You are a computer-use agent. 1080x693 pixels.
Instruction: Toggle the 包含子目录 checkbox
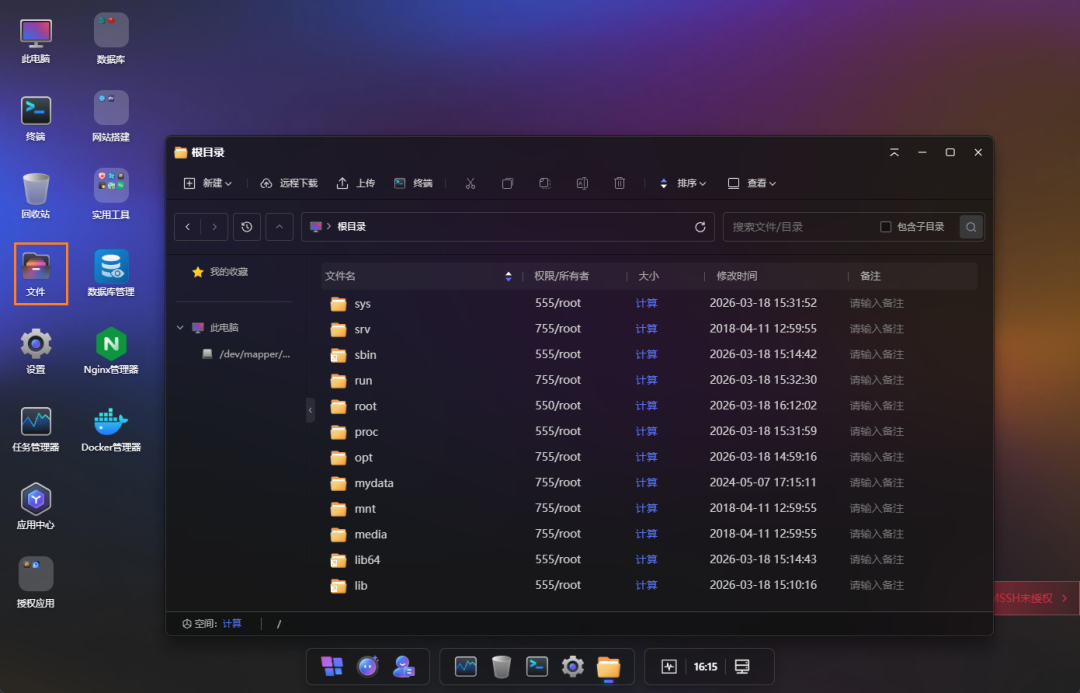(x=886, y=227)
